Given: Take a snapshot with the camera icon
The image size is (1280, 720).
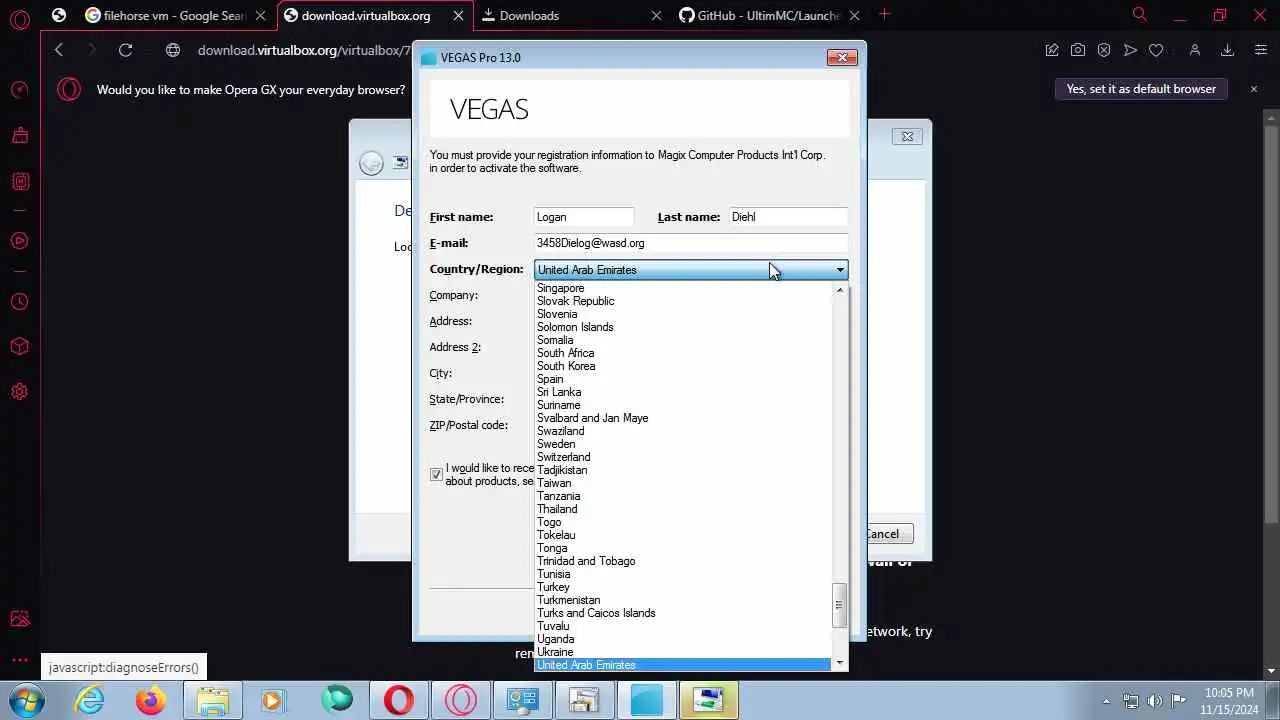Looking at the screenshot, I should point(1078,50).
